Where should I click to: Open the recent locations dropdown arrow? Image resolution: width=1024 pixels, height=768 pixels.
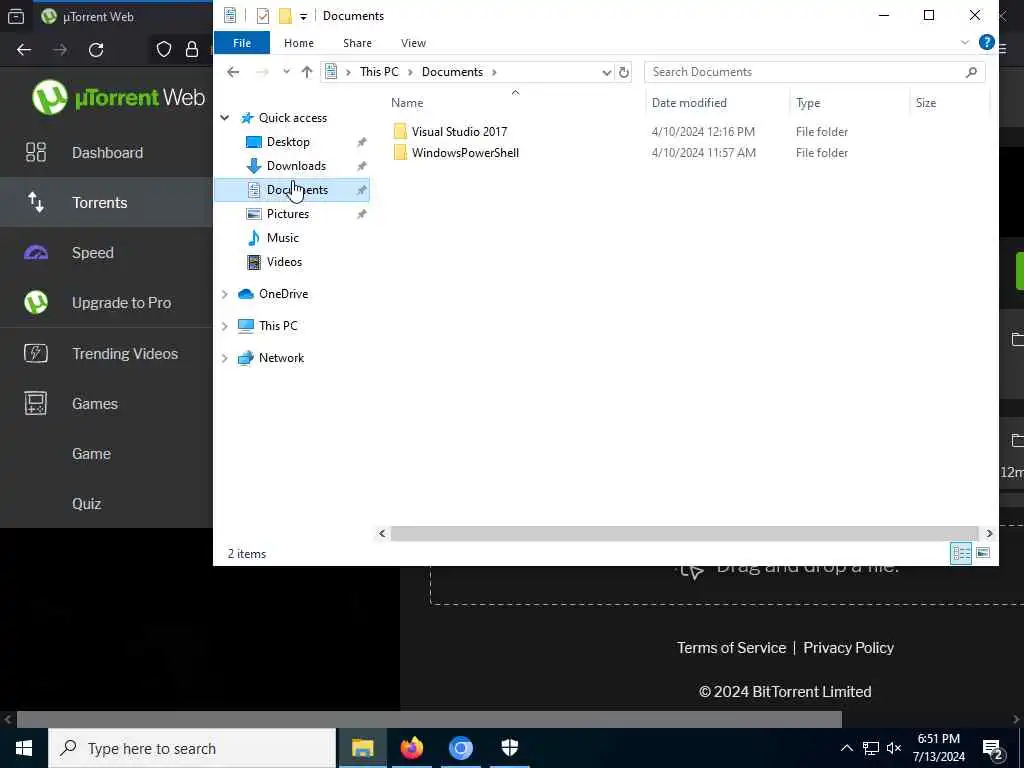click(x=286, y=72)
